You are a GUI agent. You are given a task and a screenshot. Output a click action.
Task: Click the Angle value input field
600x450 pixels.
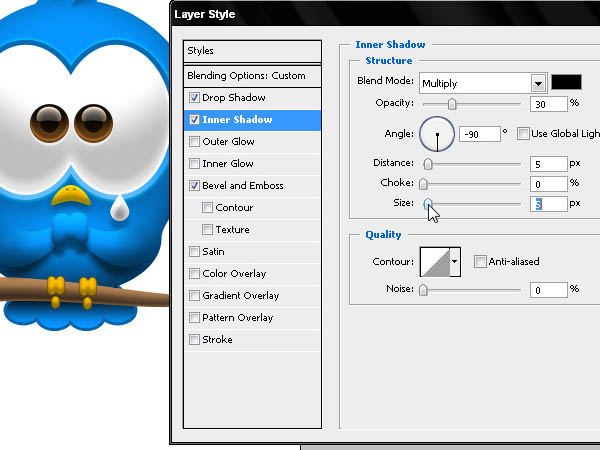click(479, 134)
